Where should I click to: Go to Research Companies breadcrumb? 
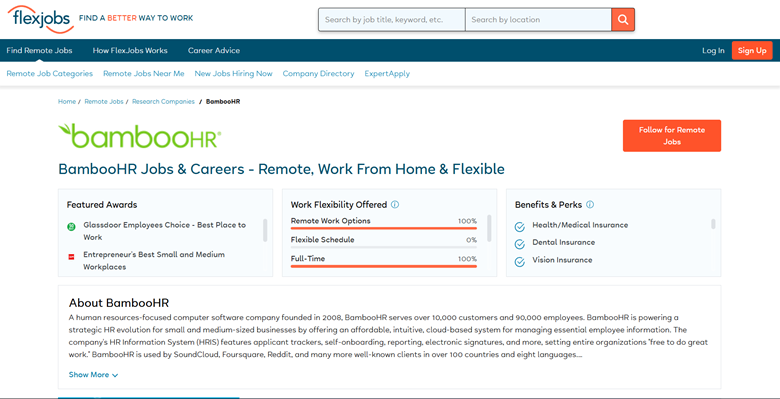pyautogui.click(x=163, y=101)
